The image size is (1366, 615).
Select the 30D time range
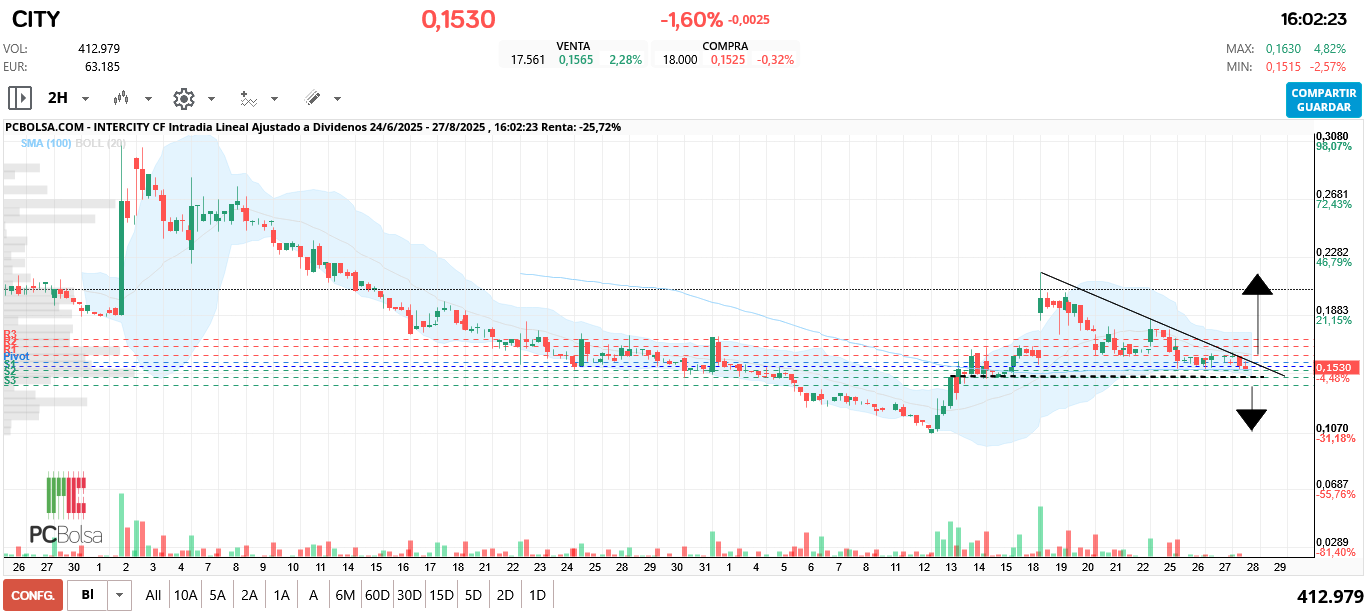[409, 595]
